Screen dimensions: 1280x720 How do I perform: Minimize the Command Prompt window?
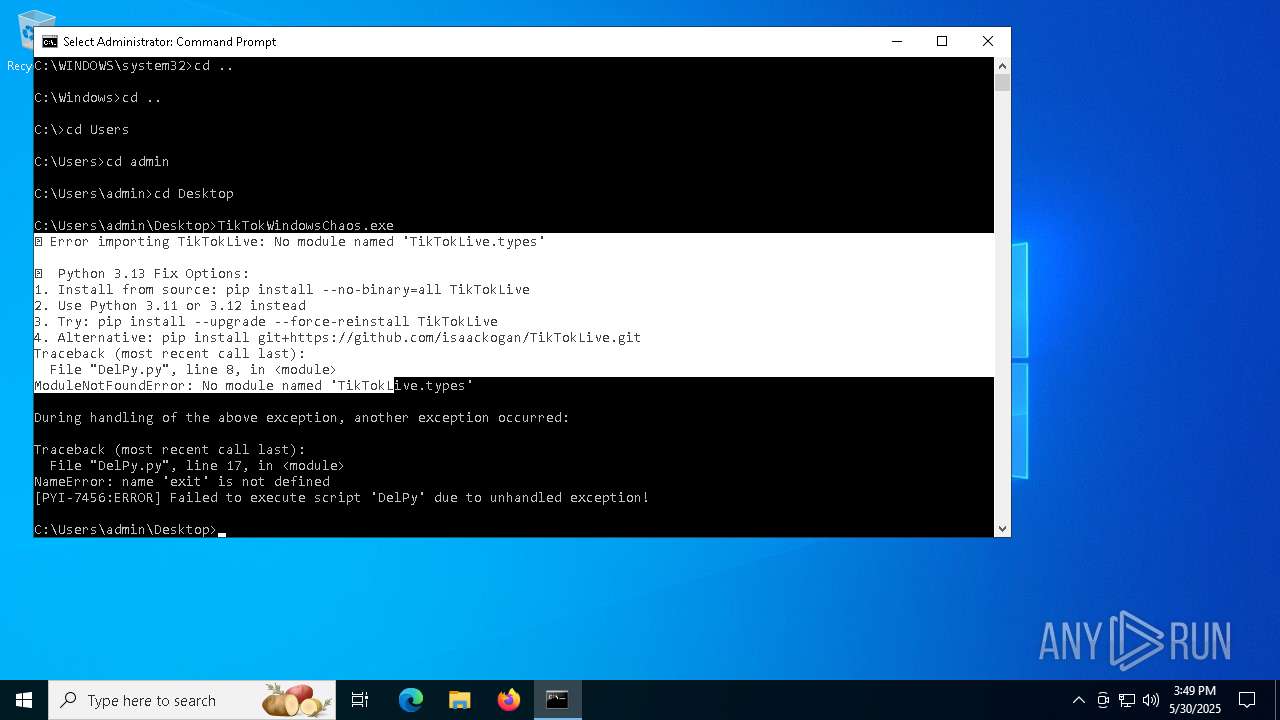(896, 41)
